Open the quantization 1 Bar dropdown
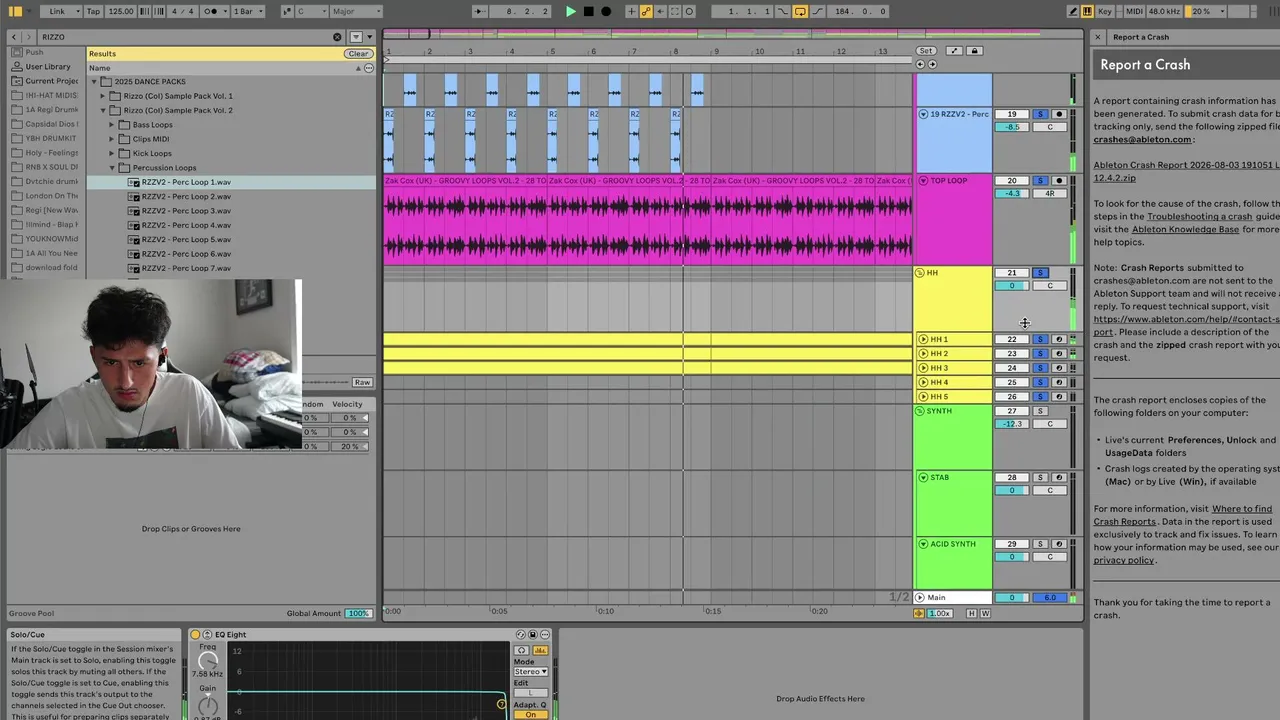The image size is (1280, 720). tap(248, 11)
